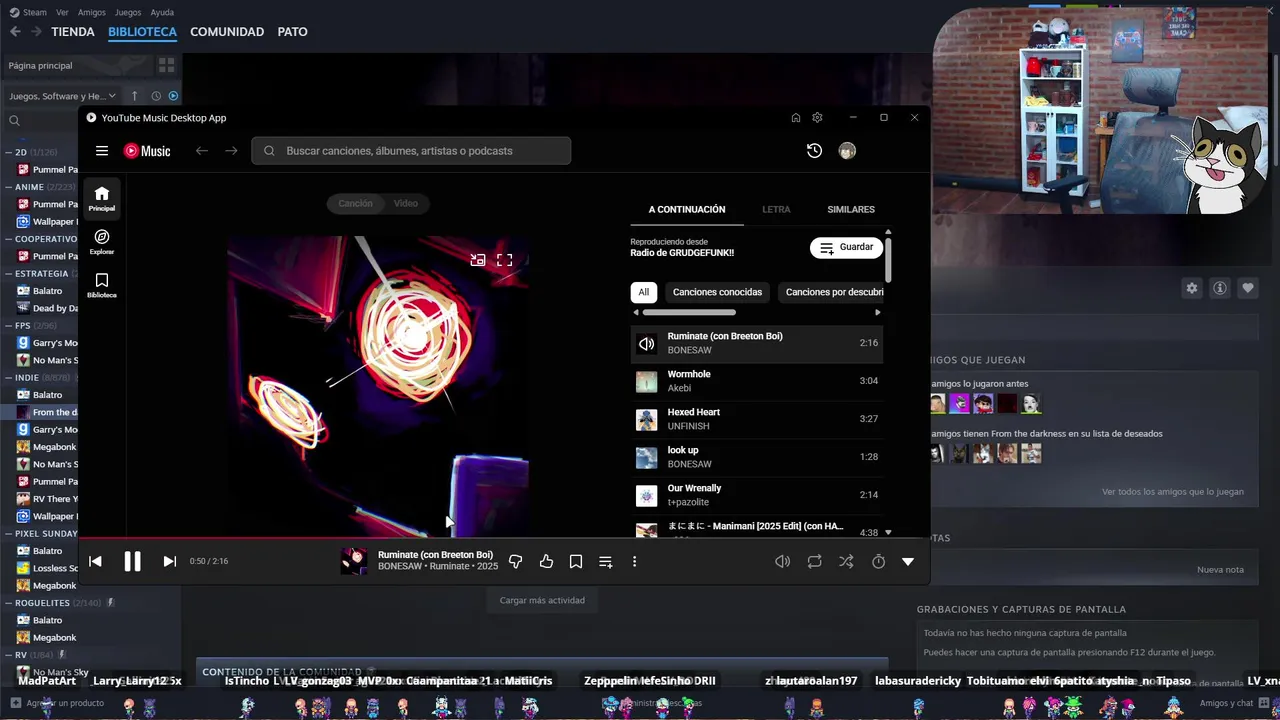The image size is (1280, 720).
Task: Click Cargar más actividad in Steam
Action: pyautogui.click(x=542, y=600)
